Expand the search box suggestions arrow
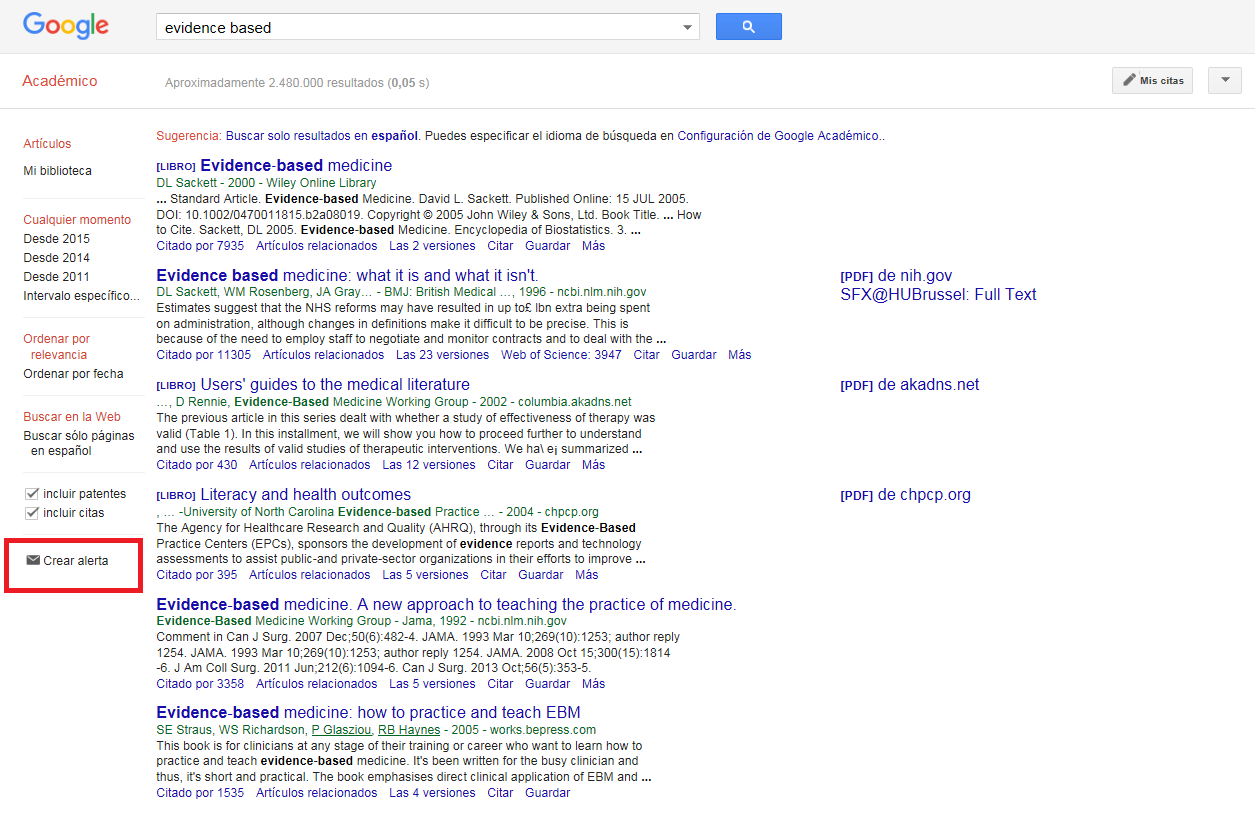 pos(687,28)
